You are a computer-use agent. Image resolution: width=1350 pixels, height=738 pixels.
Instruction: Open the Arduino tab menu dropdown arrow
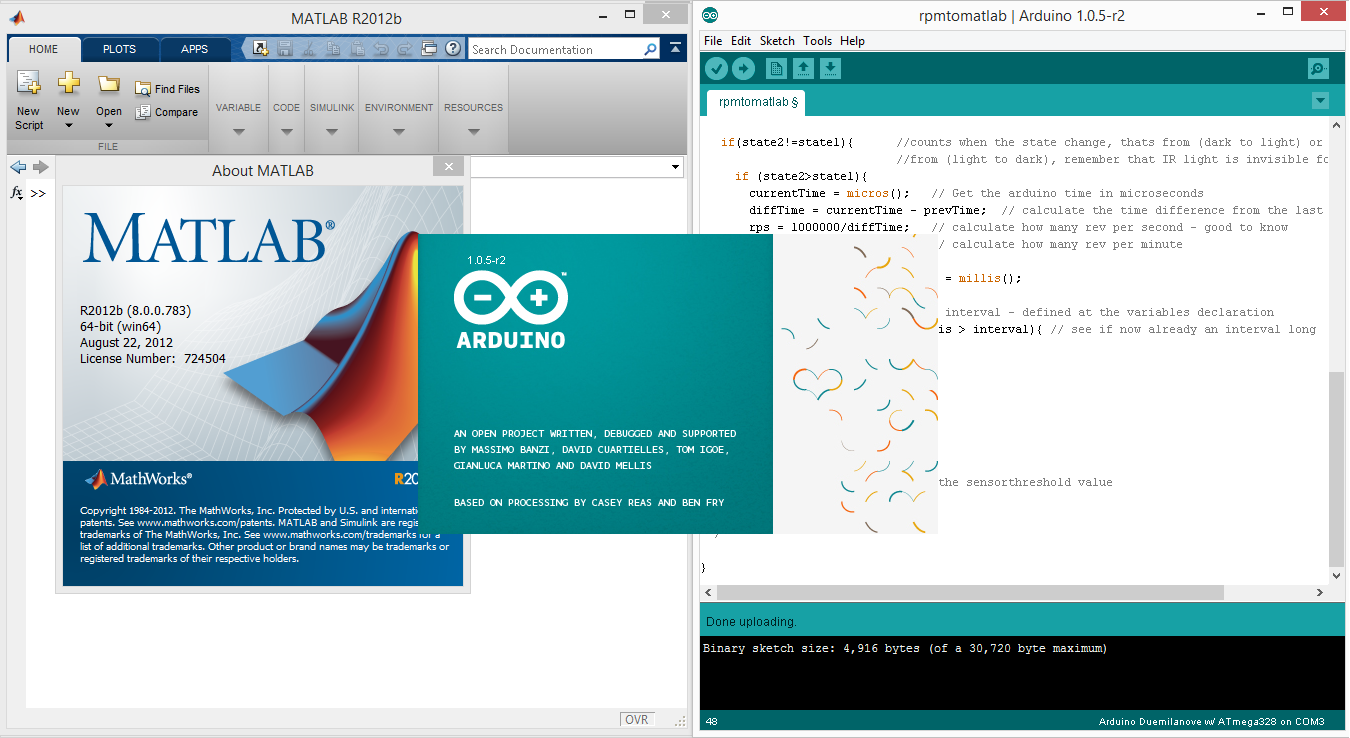[x=1320, y=101]
